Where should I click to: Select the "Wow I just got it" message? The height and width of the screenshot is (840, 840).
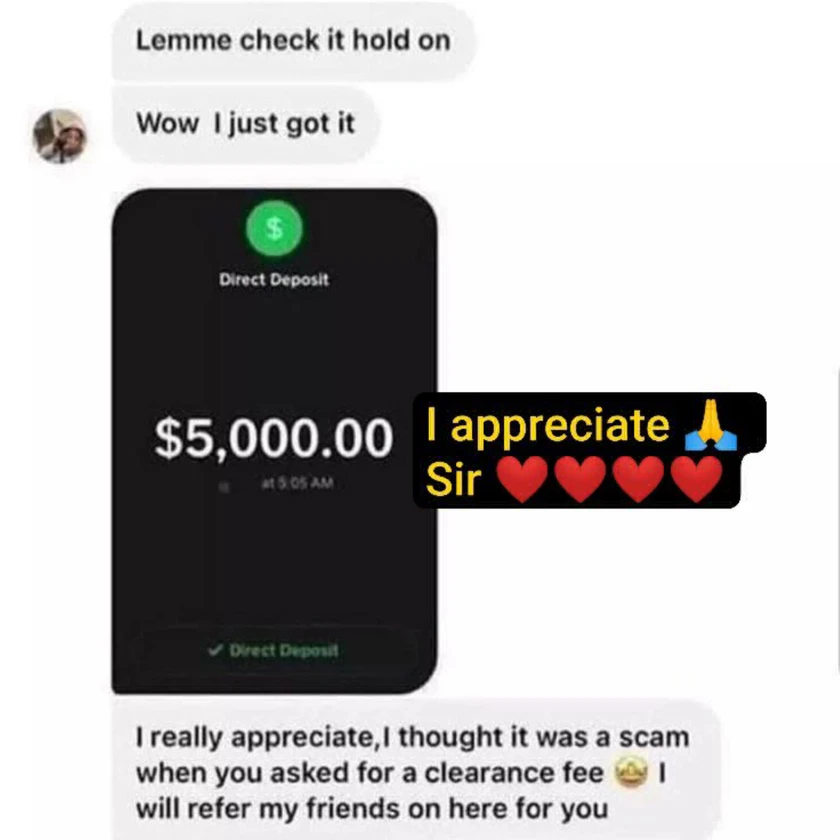246,124
